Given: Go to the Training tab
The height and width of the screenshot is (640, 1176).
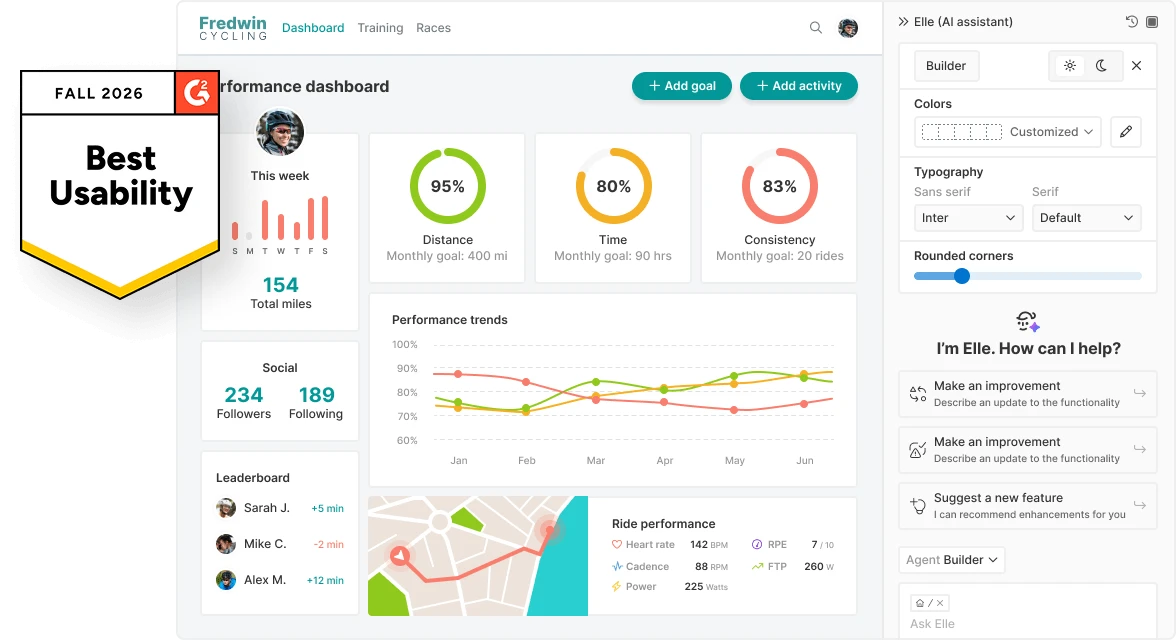Looking at the screenshot, I should [x=380, y=28].
